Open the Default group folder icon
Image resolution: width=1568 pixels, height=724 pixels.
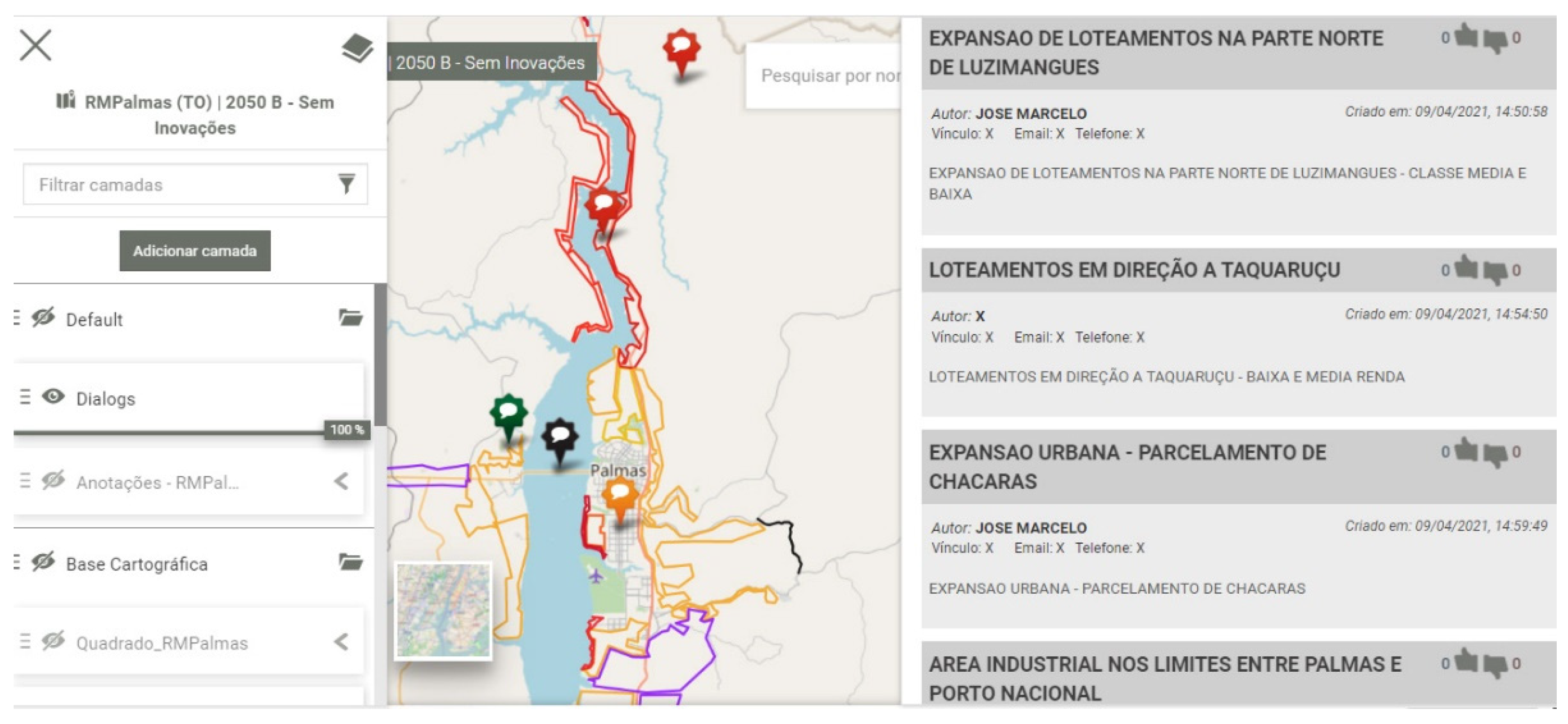click(x=350, y=318)
